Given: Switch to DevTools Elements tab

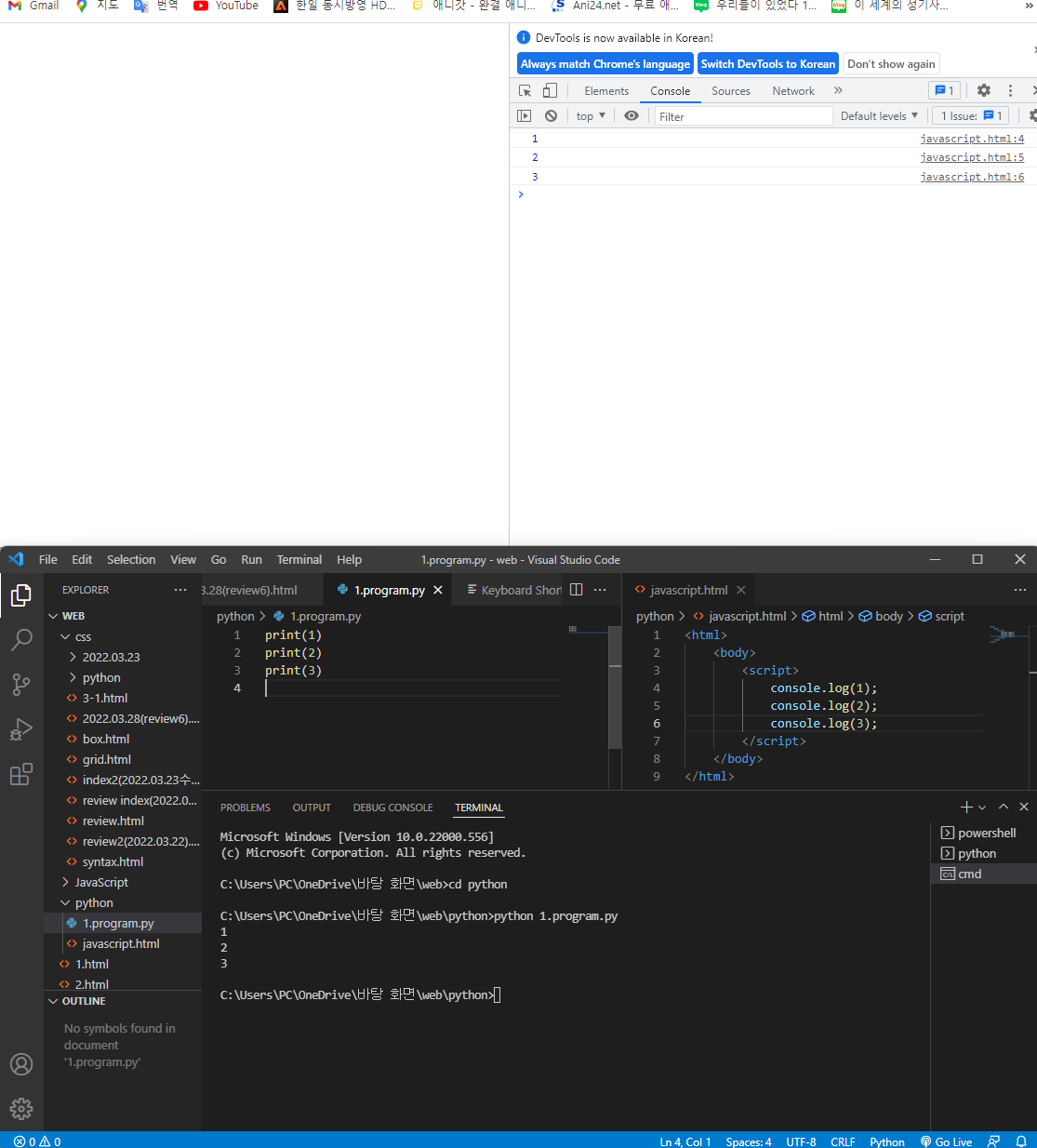Looking at the screenshot, I should 606,90.
